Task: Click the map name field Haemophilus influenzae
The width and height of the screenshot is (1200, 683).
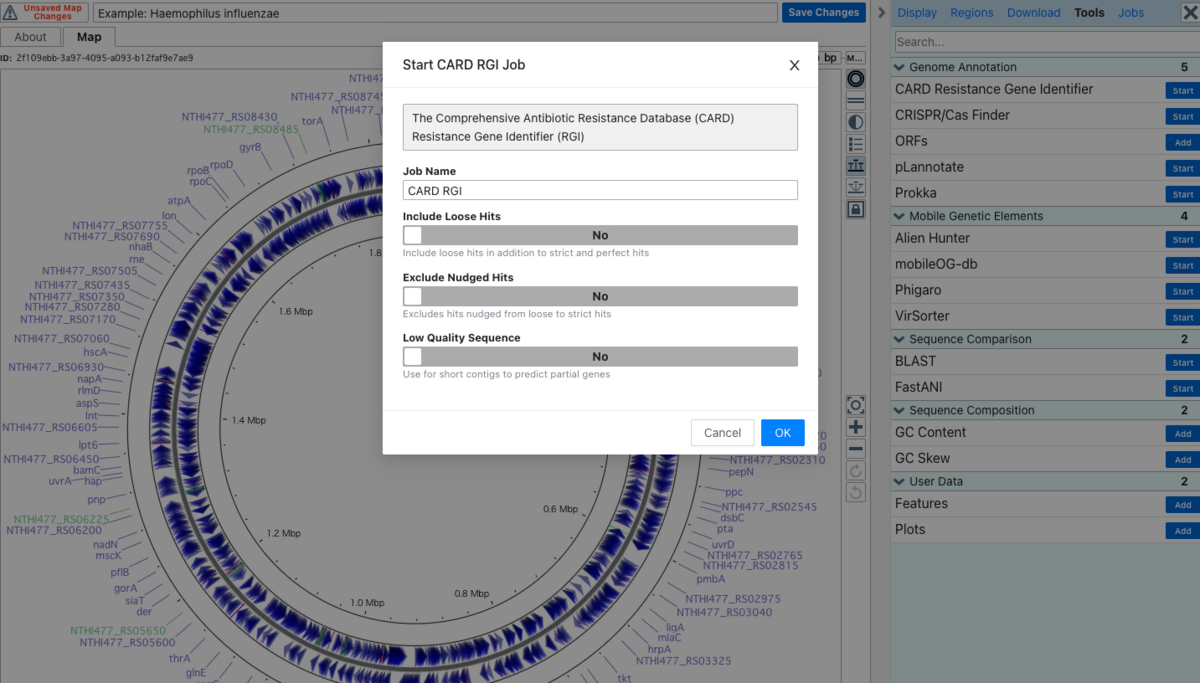Action: point(435,13)
